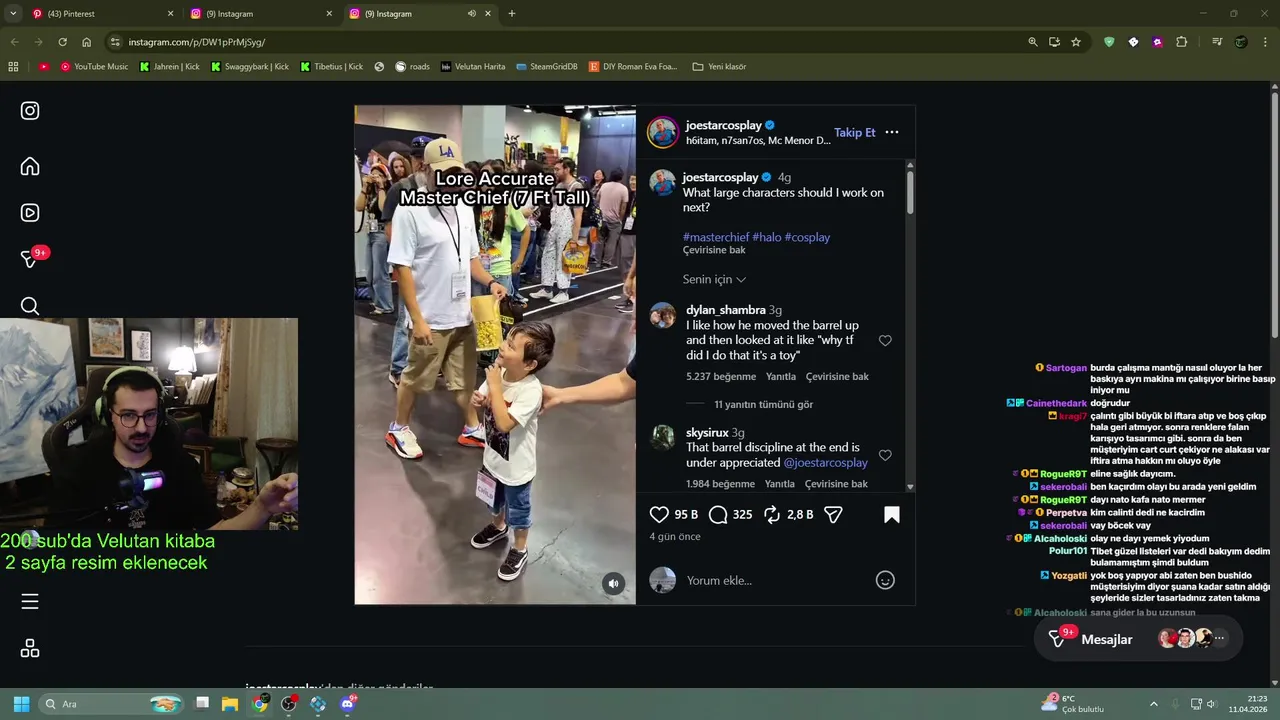Open the 'Yeni klasör' bookmarks folder
This screenshot has height=720, width=1280.
[719, 67]
